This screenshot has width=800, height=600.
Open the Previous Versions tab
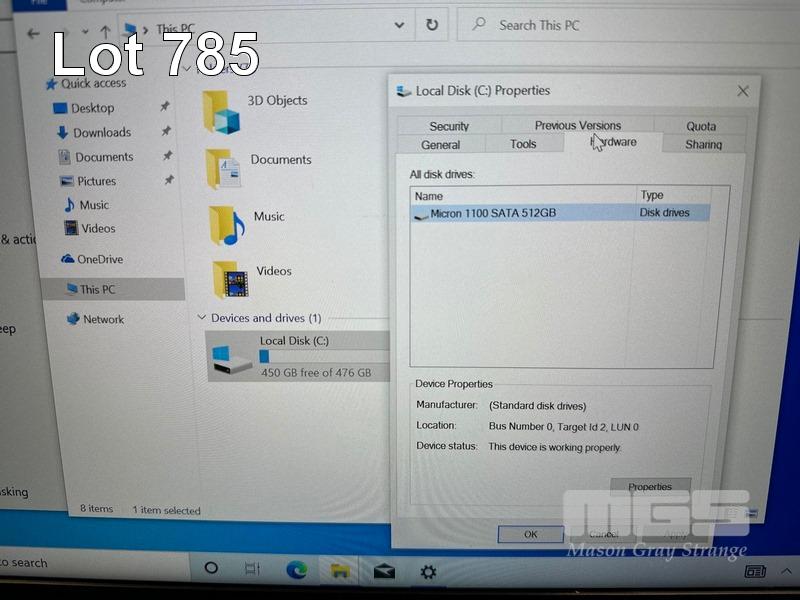point(577,125)
